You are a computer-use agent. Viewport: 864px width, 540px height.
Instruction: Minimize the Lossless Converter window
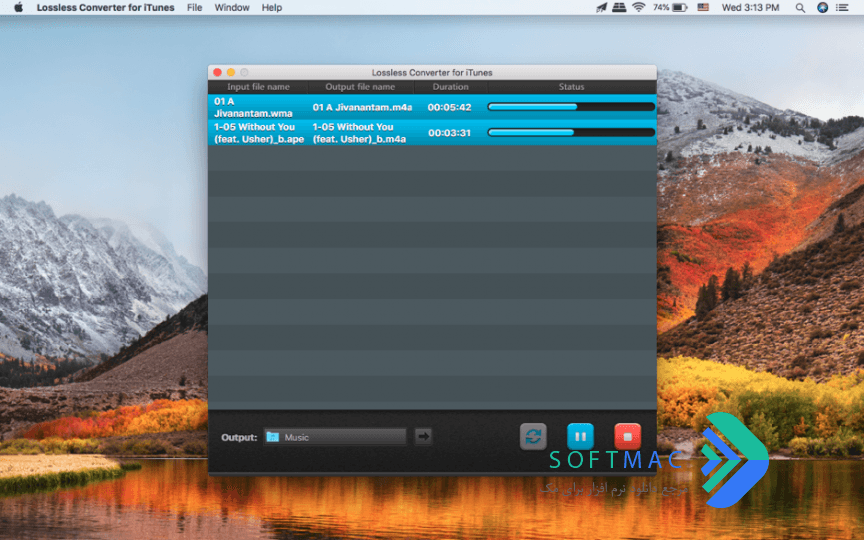coord(231,72)
